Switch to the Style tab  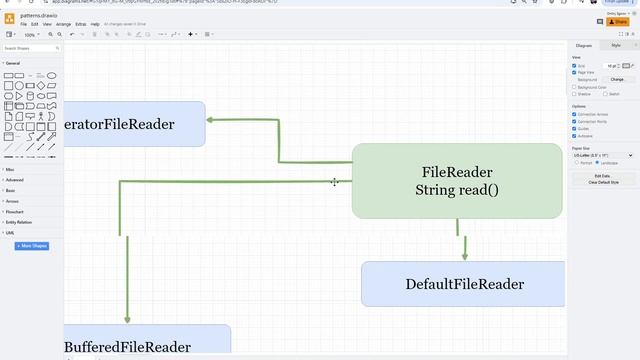(x=616, y=45)
